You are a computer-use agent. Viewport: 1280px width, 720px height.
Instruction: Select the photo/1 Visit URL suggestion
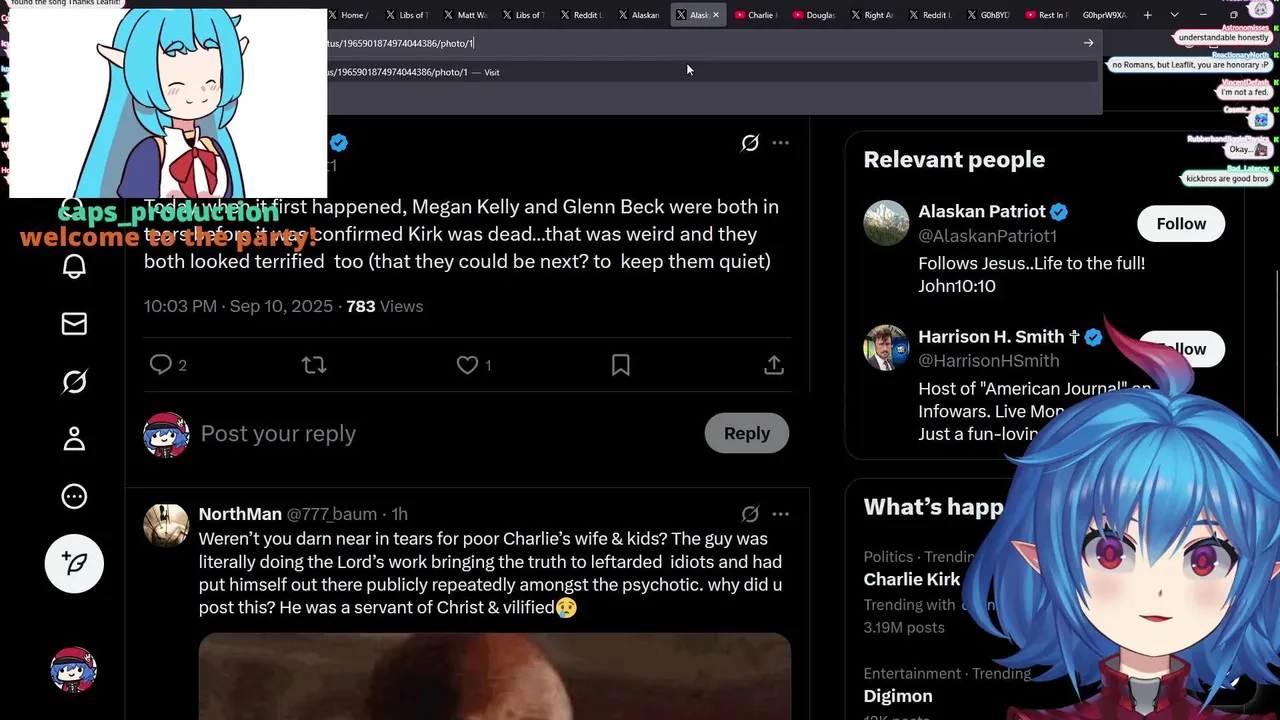712,72
